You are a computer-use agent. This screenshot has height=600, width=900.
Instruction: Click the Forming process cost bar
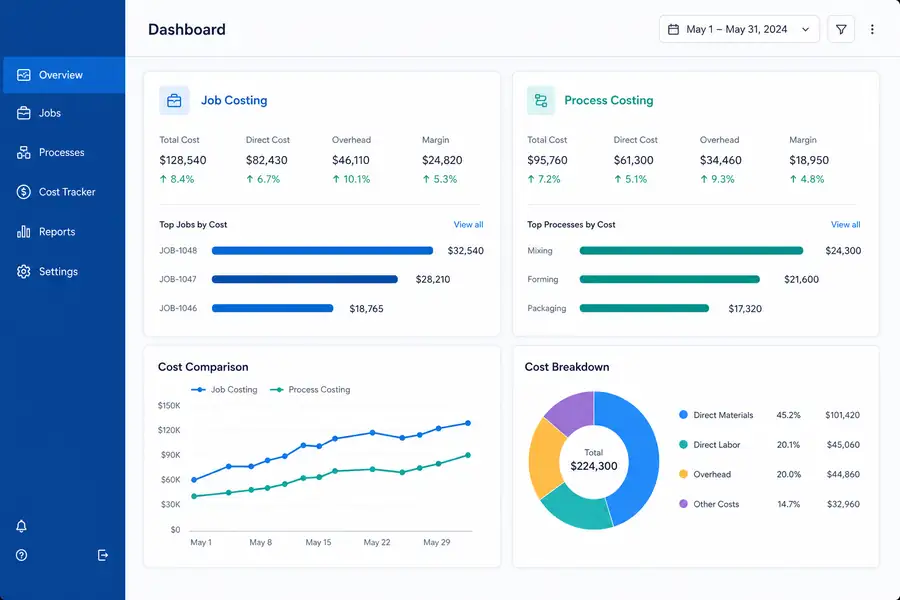click(670, 279)
